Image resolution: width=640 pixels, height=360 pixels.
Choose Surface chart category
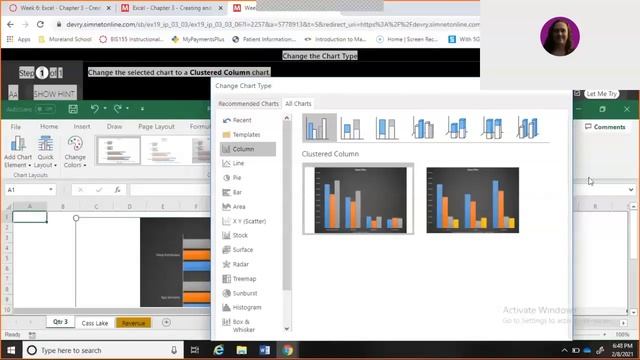(238, 250)
